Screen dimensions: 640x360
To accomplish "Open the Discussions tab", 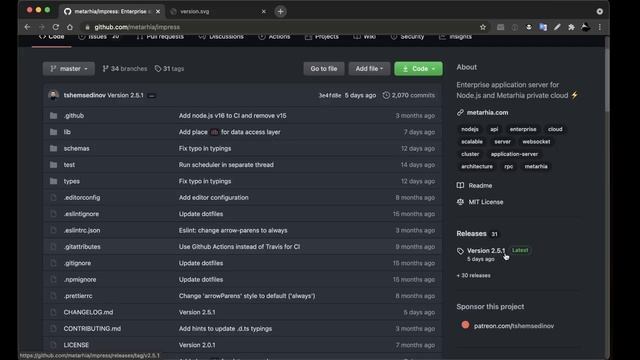I will click(x=221, y=37).
